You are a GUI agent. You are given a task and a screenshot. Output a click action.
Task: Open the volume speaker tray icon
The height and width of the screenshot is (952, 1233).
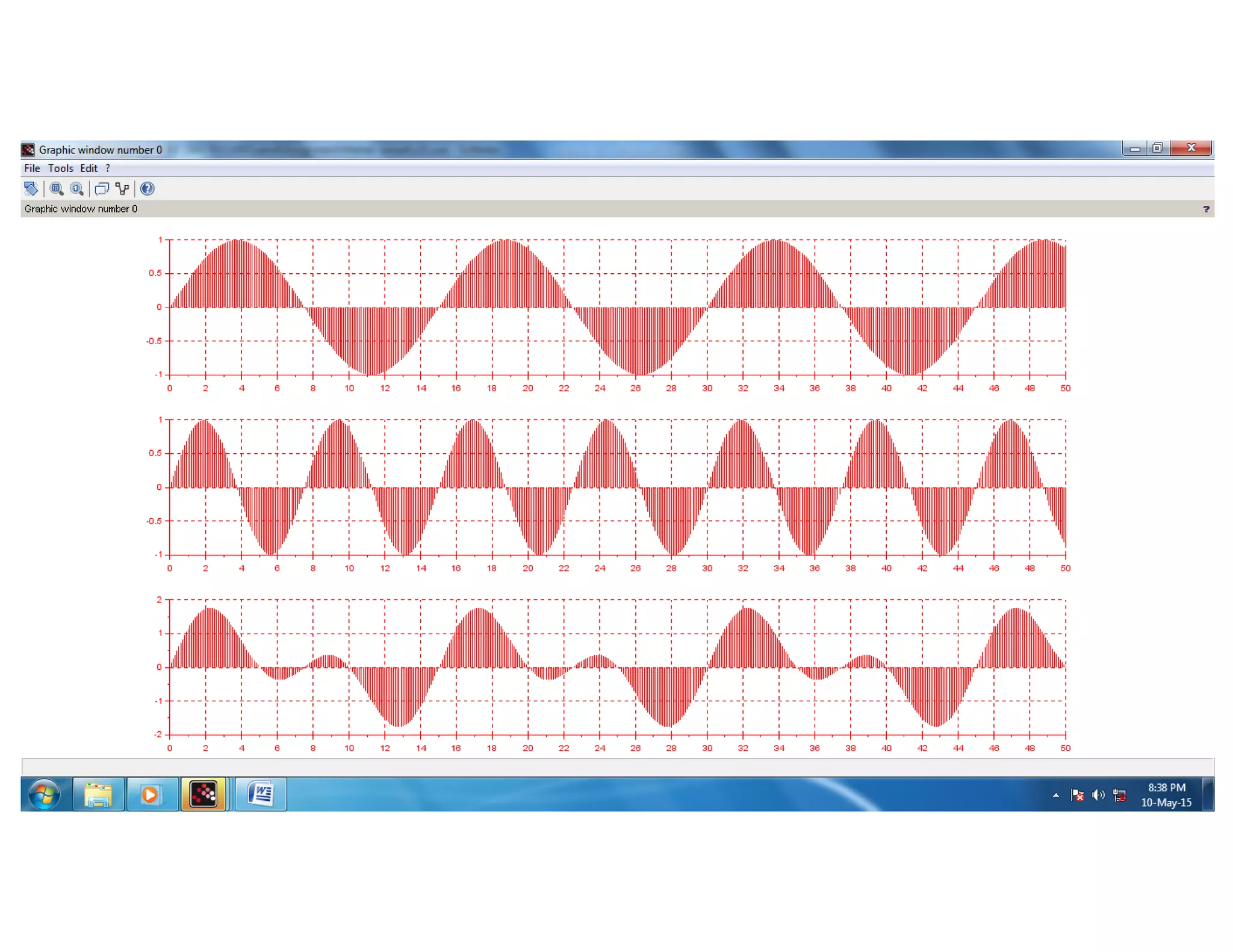coord(1098,796)
